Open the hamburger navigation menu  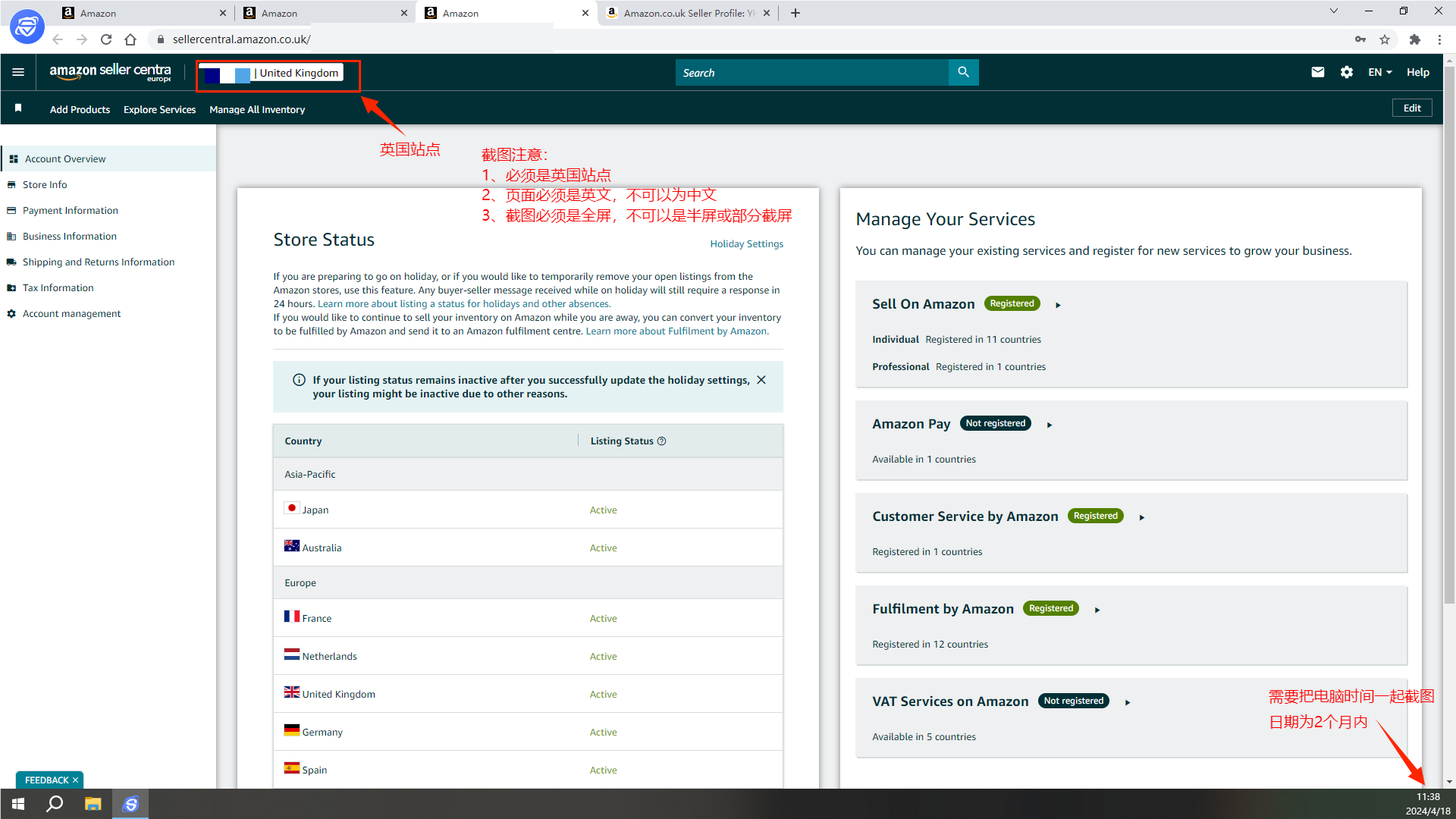18,72
